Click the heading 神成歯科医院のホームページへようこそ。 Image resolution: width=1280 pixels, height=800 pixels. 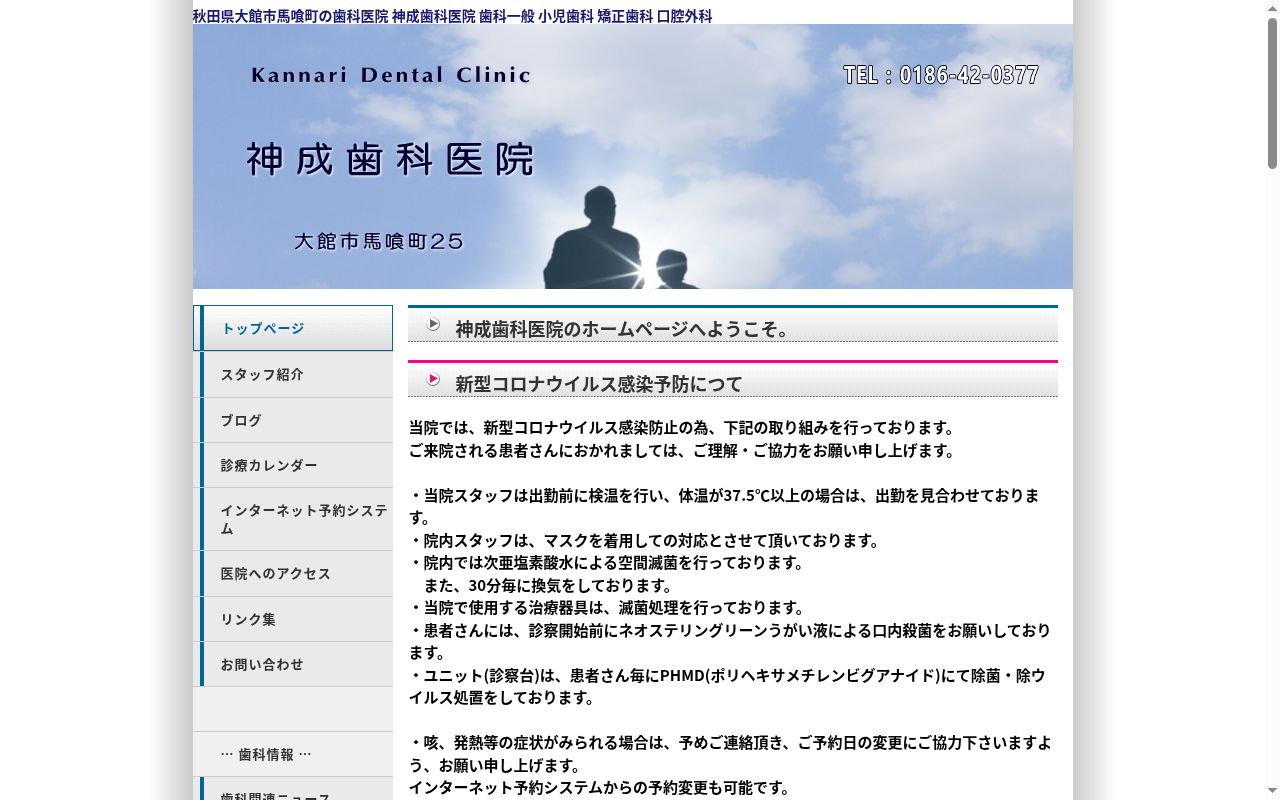coord(625,329)
